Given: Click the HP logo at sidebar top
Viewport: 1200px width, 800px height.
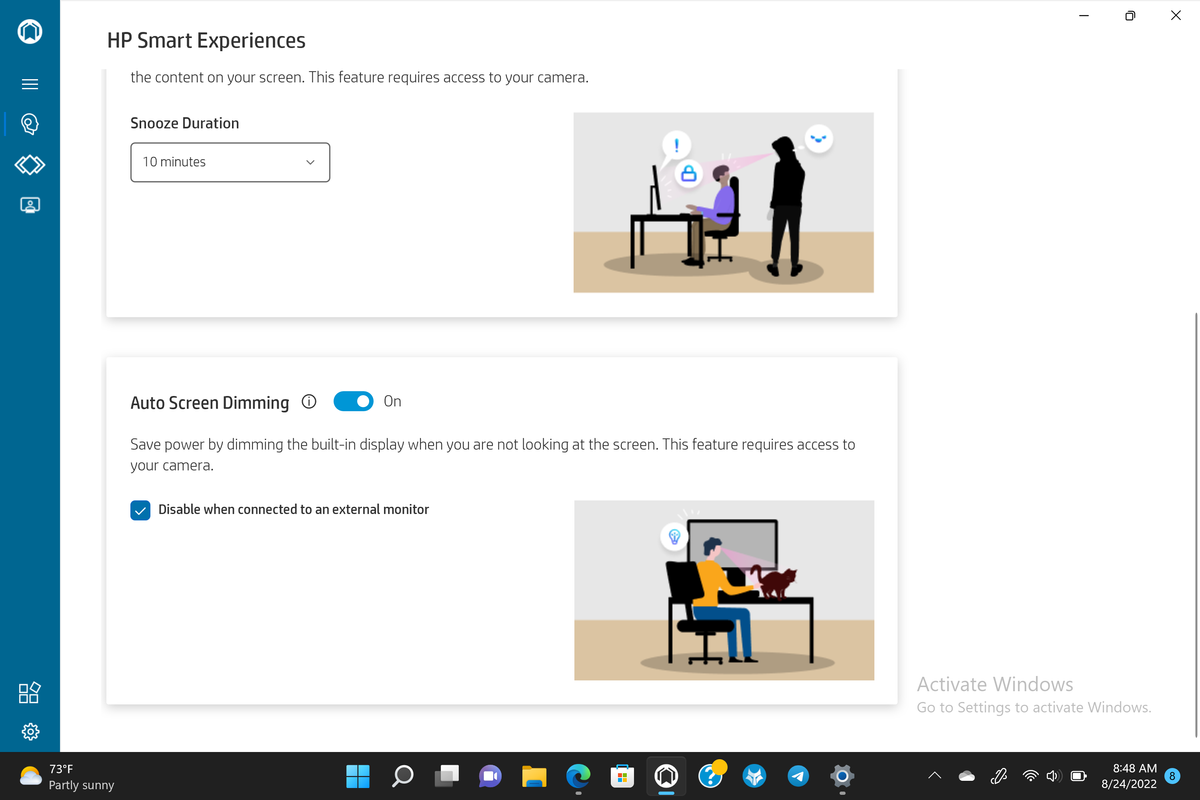Looking at the screenshot, I should 30,33.
